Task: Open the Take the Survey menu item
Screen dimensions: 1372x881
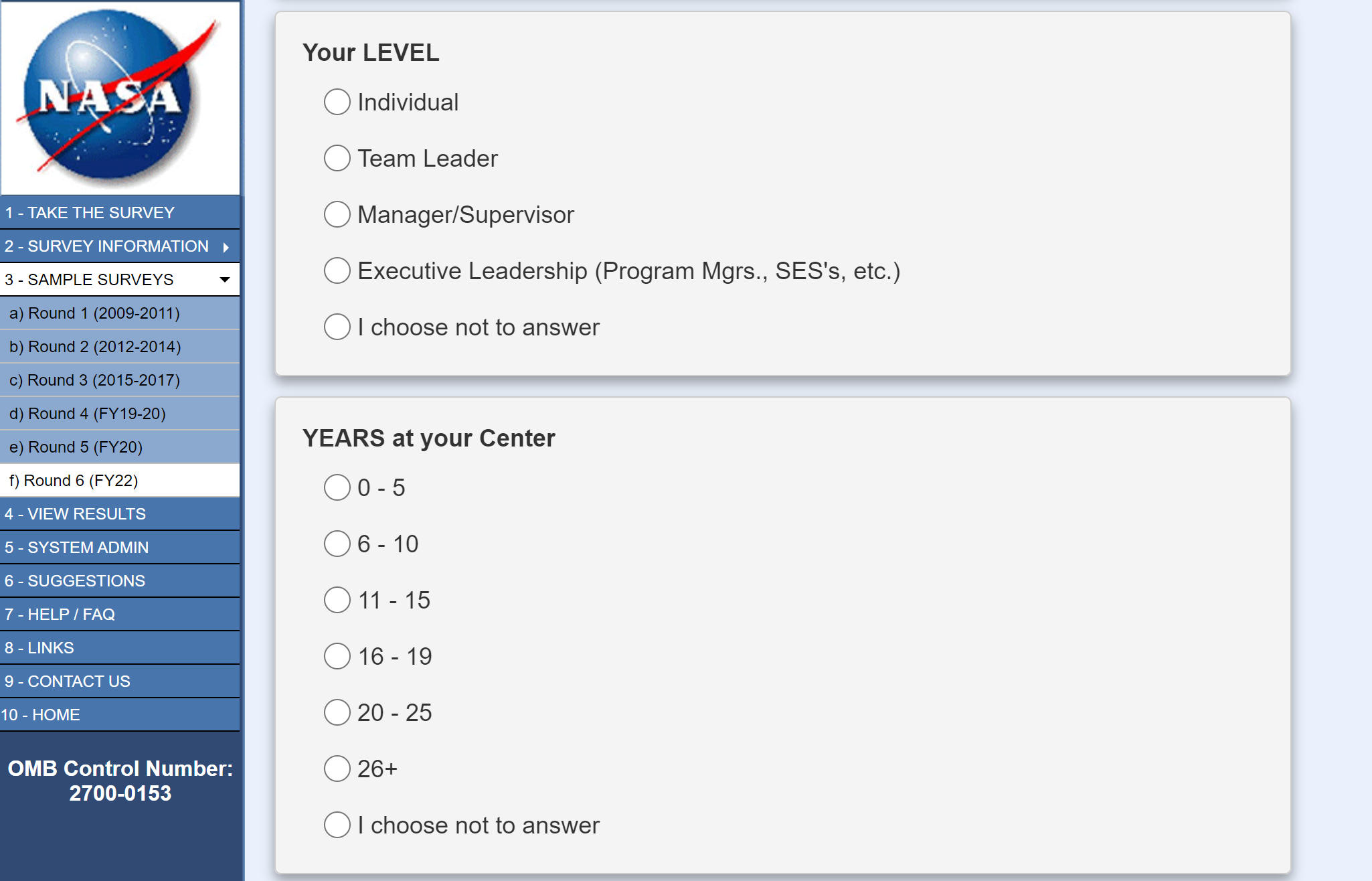Action: click(90, 213)
